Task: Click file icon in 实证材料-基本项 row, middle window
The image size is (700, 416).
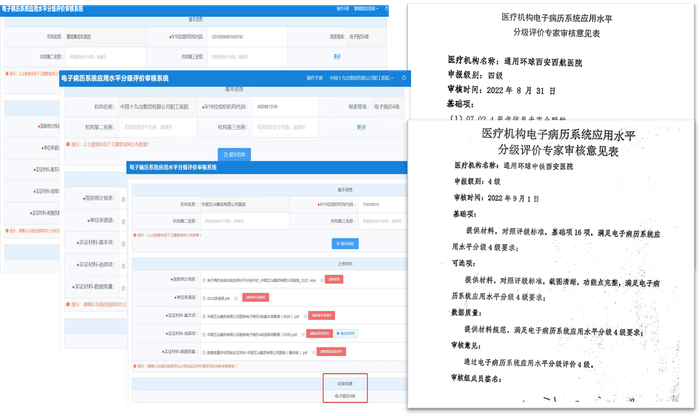Action: 123,244
